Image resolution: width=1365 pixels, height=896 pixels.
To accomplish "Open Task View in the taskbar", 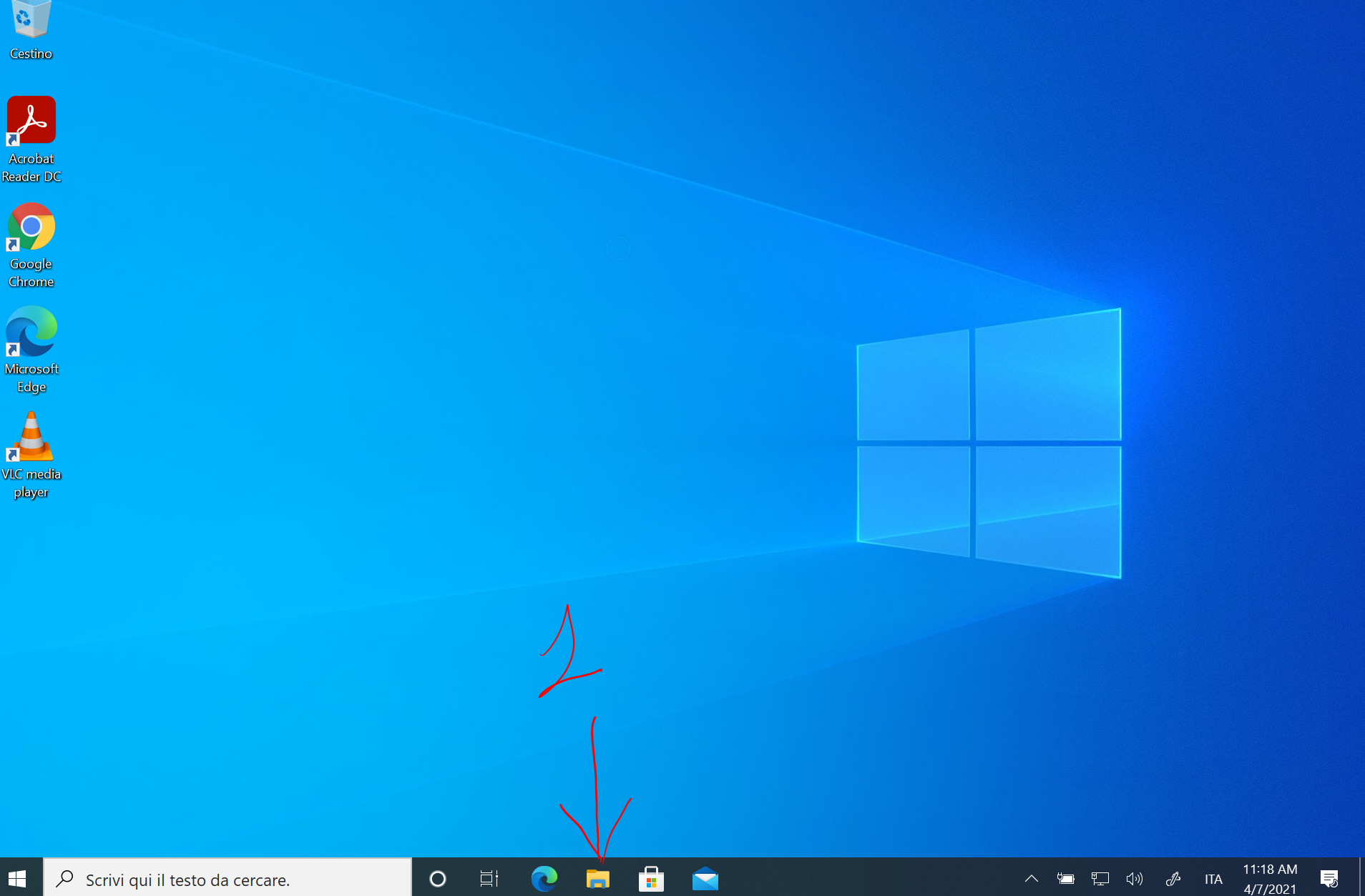I will [489, 879].
